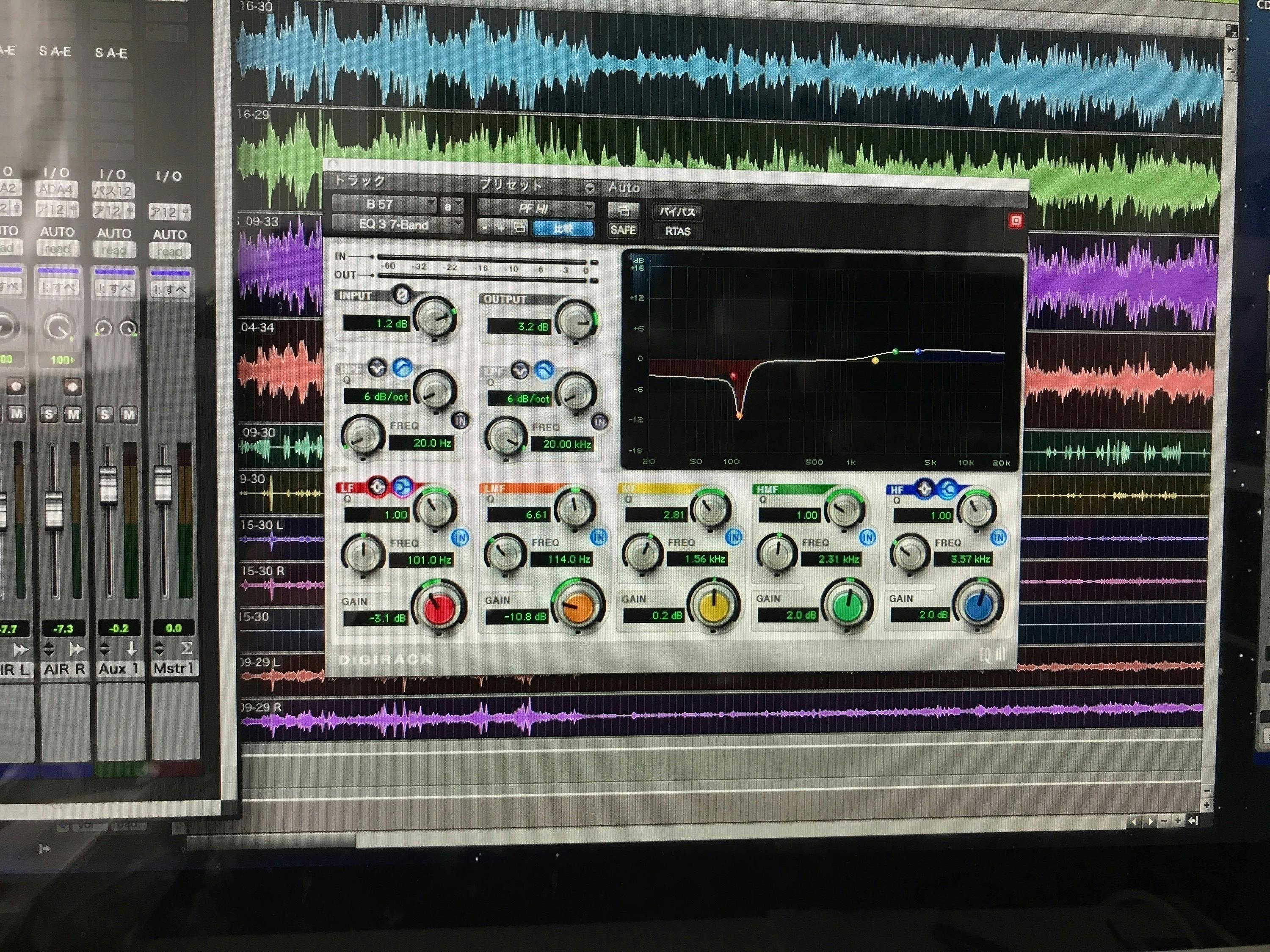Screen dimensions: 1270x952
Task: Click the orange LMF node on EQ graph
Action: coord(739,415)
